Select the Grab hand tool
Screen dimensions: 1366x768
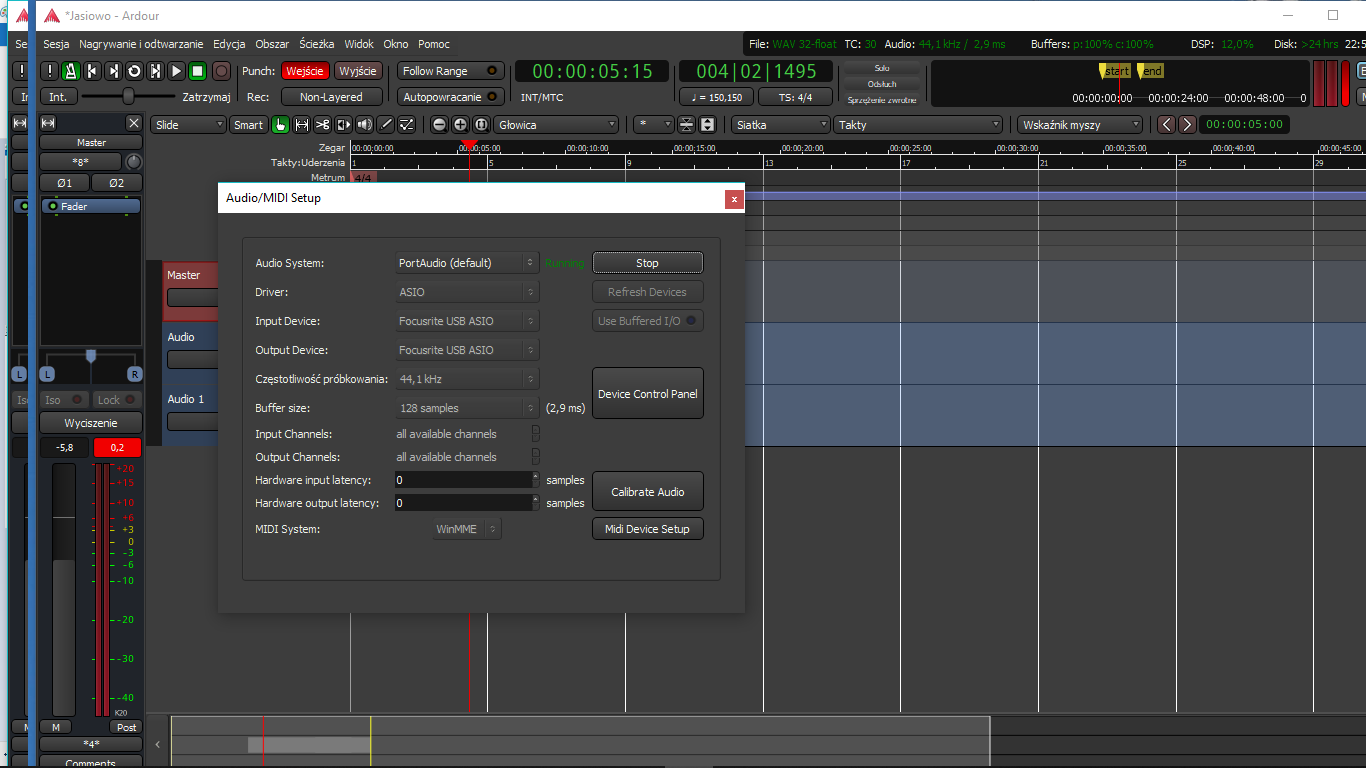pyautogui.click(x=281, y=124)
